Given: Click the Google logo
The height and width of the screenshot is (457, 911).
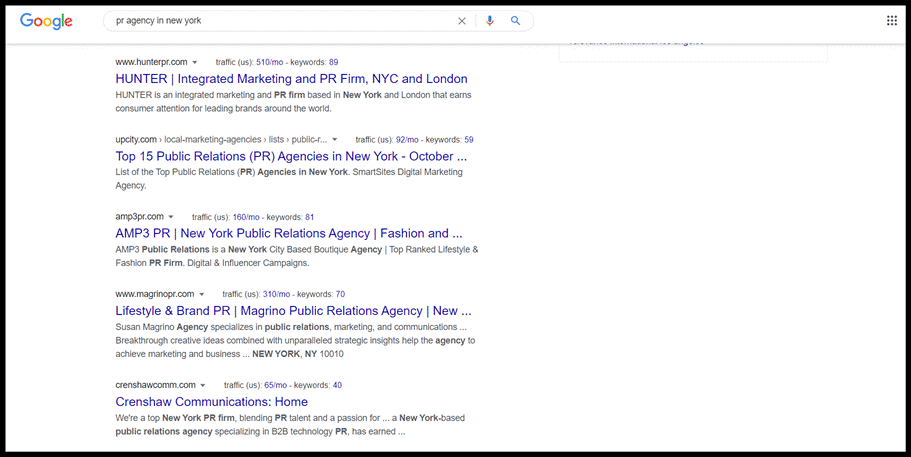Looking at the screenshot, I should (x=46, y=21).
